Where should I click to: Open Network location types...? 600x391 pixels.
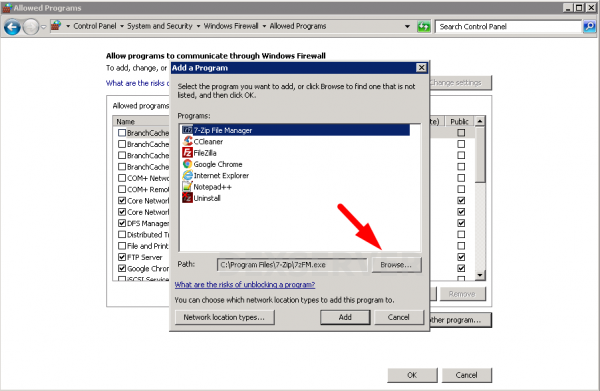224,317
